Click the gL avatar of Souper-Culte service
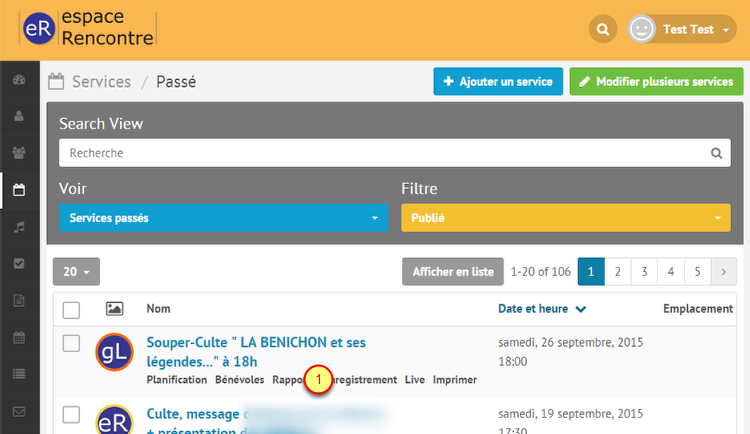750x434 pixels. point(114,352)
